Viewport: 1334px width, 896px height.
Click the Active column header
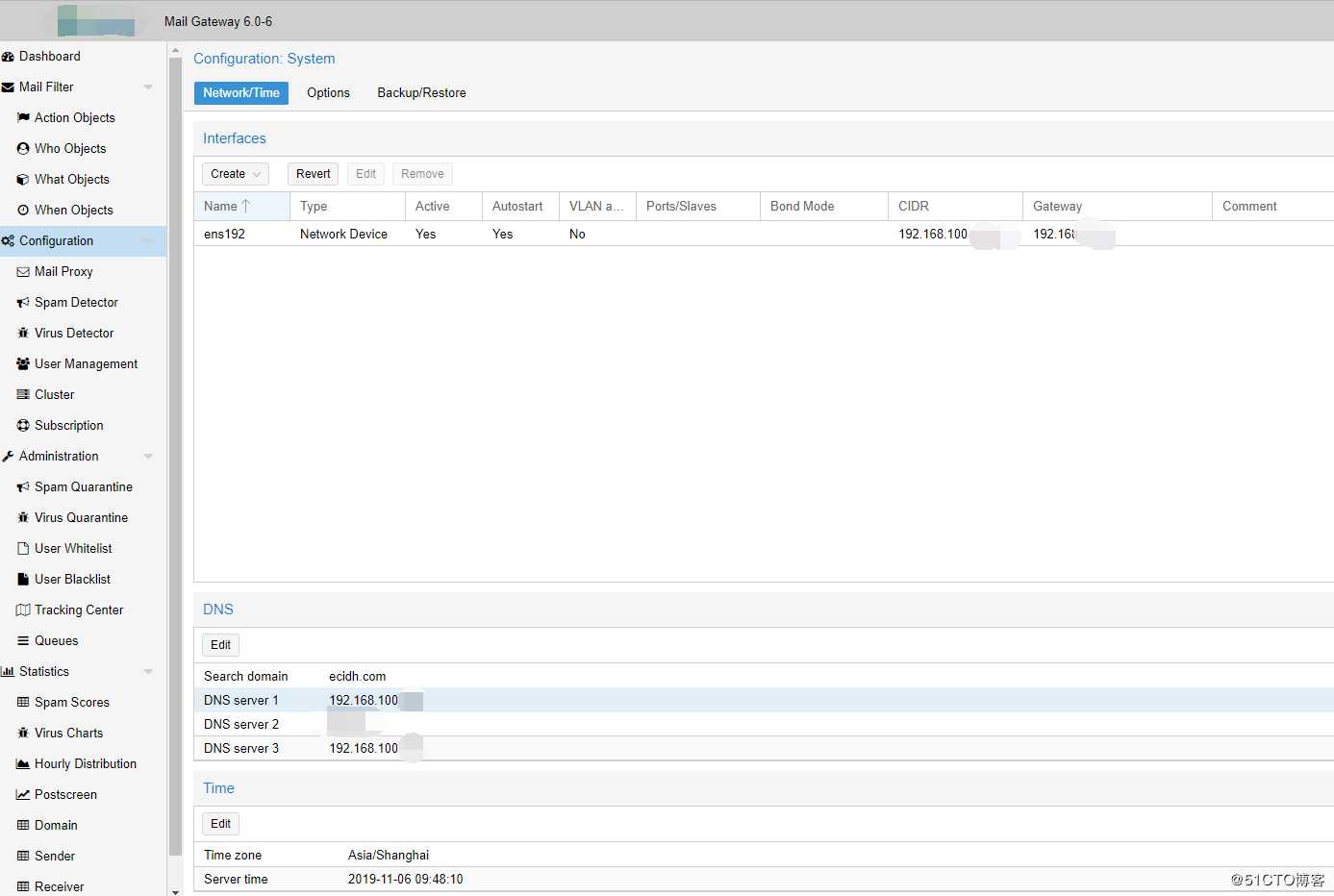pos(443,207)
